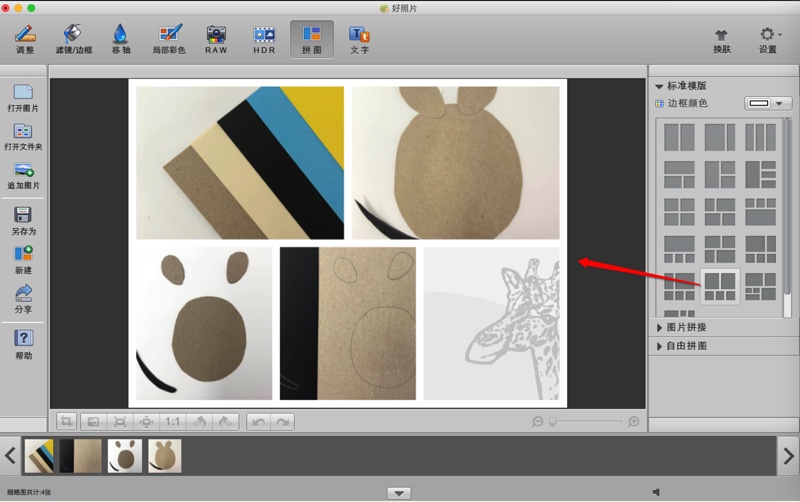Viewport: 800px width, 502px height.
Task: Select the left column with three rows template
Action: point(760,174)
